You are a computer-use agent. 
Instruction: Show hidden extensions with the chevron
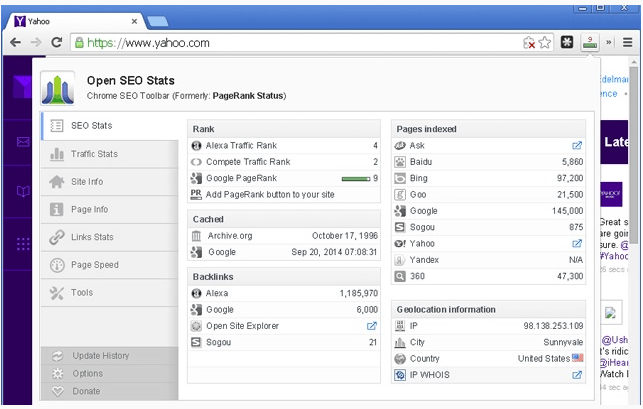click(609, 42)
